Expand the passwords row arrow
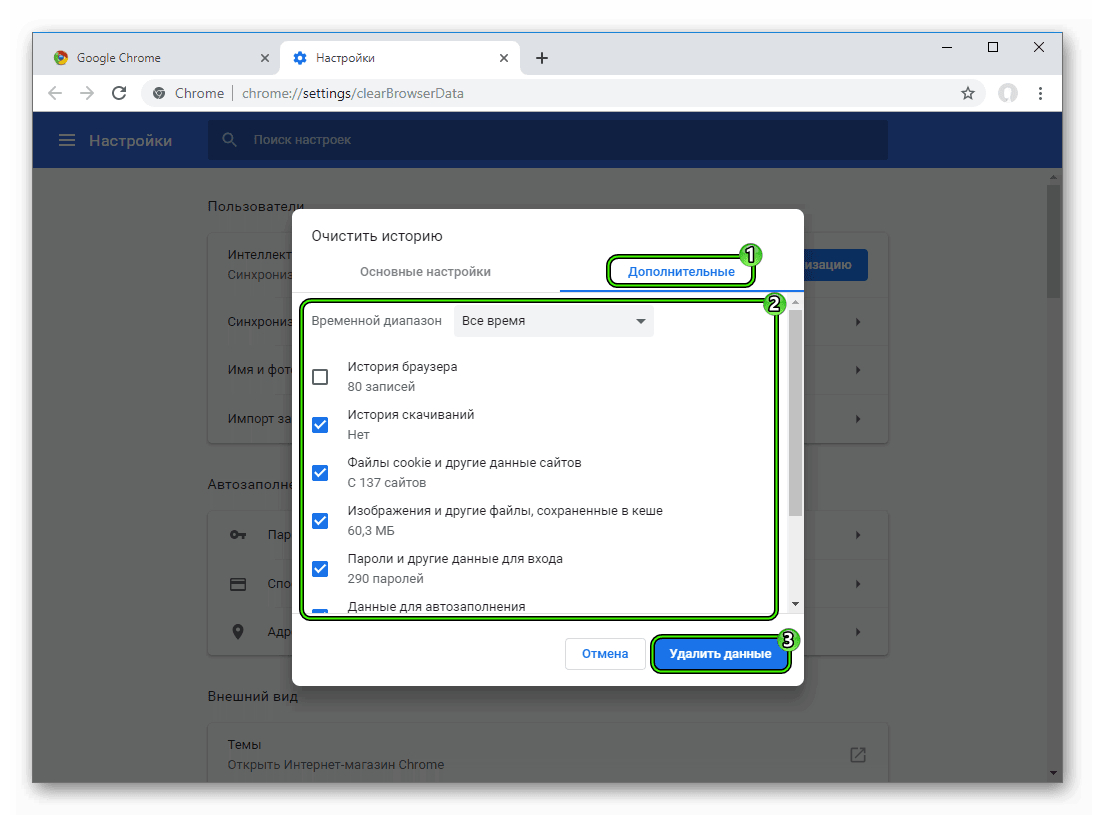1095x815 pixels. [x=858, y=535]
